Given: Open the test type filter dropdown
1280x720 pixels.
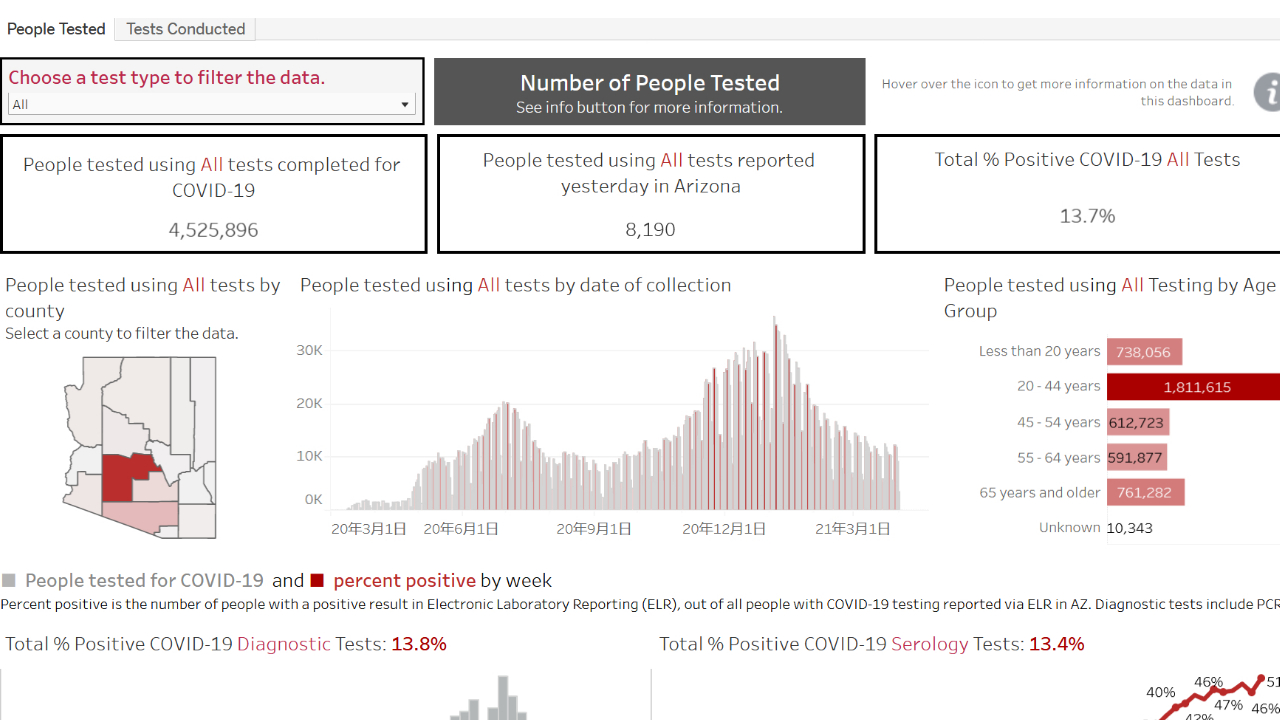Looking at the screenshot, I should (212, 104).
